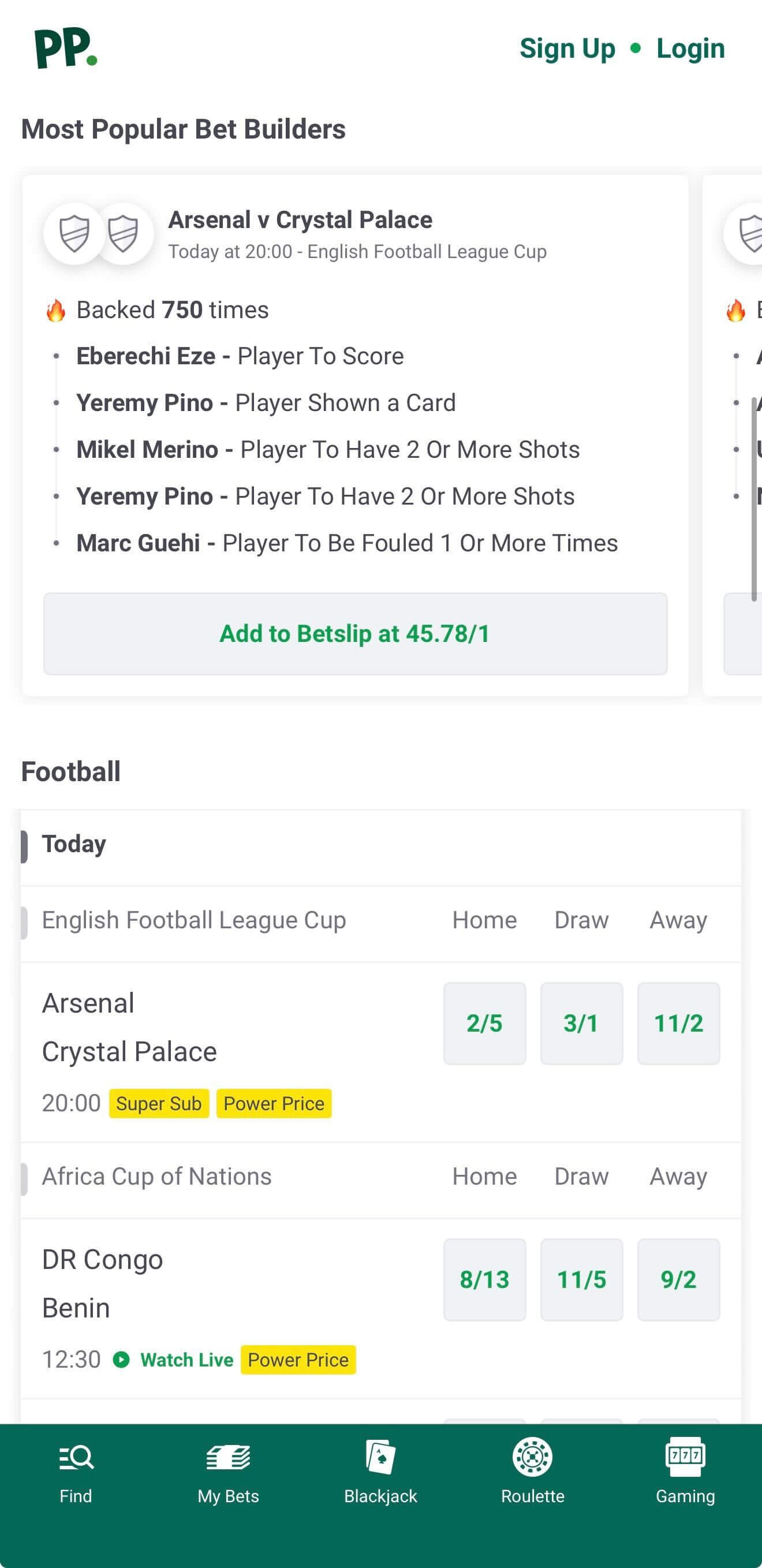Tap the Watch Live play icon

click(x=121, y=1359)
